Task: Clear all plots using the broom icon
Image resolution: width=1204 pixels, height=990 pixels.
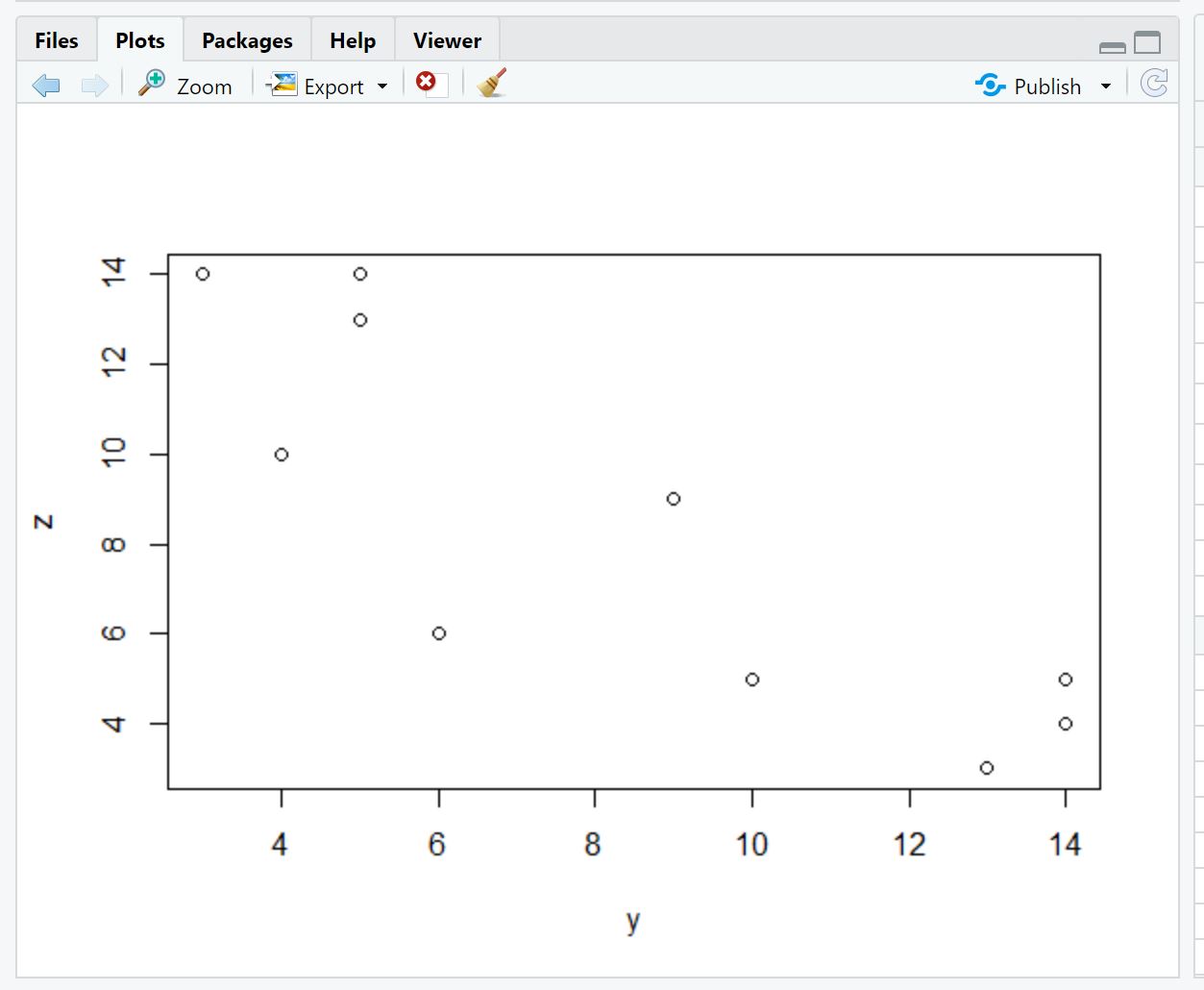Action: click(x=490, y=84)
